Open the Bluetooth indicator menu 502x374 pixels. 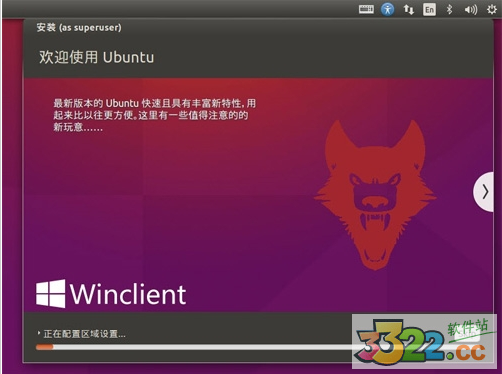(449, 10)
